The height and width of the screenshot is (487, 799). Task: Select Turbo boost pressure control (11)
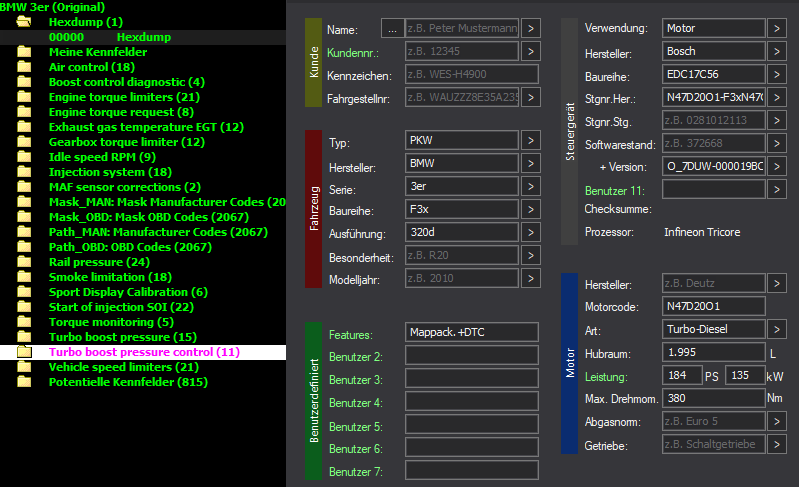click(x=144, y=352)
